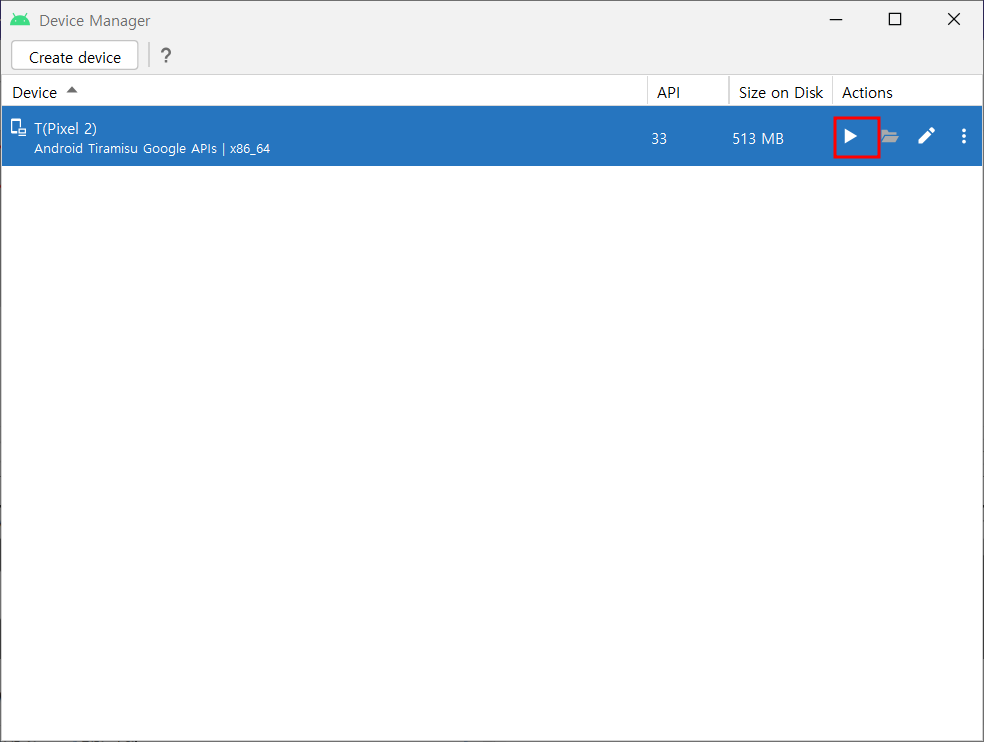Click the Create device button
Image resolution: width=984 pixels, height=742 pixels.
75,56
